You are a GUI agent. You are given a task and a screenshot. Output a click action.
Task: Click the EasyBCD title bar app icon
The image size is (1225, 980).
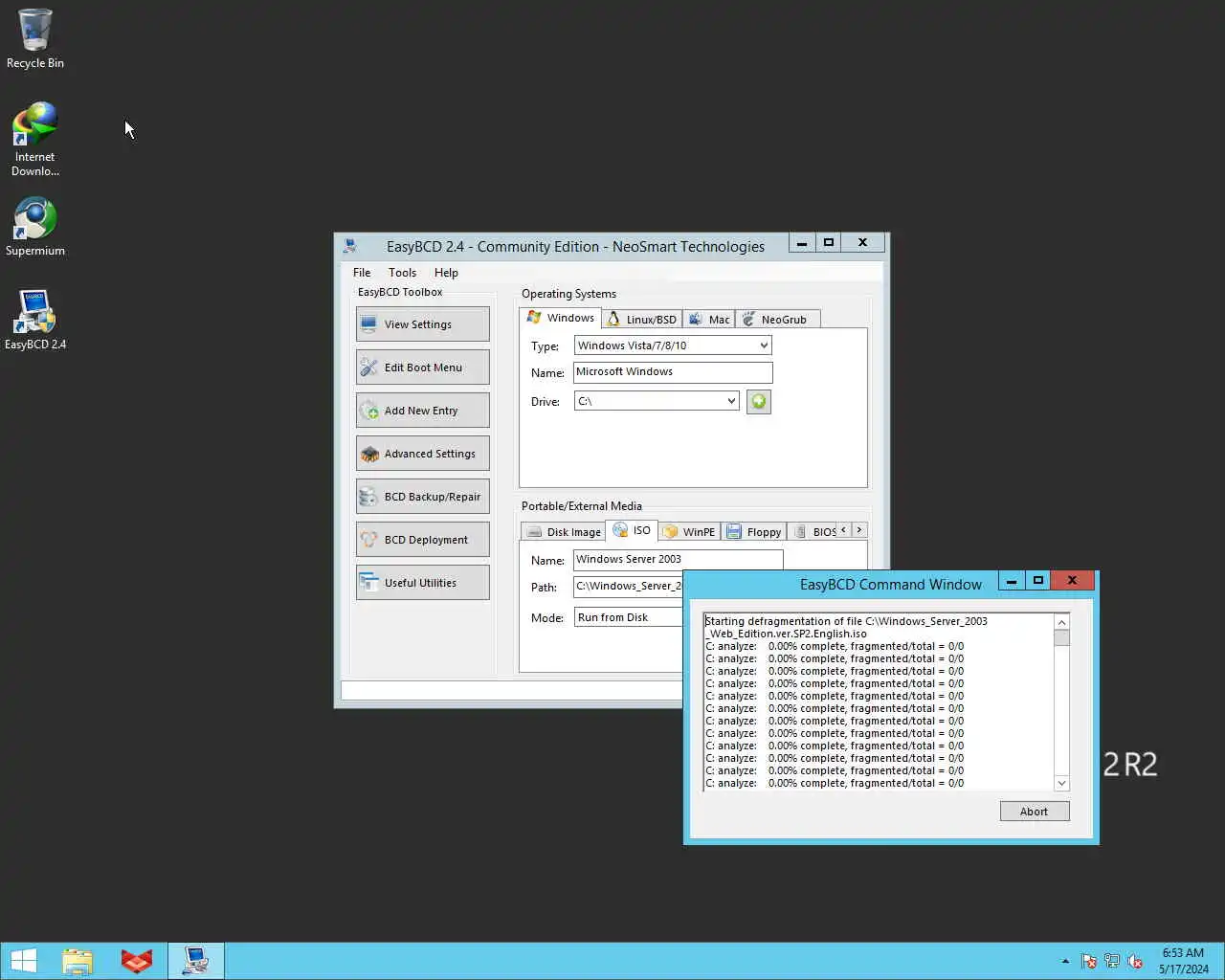coord(350,246)
